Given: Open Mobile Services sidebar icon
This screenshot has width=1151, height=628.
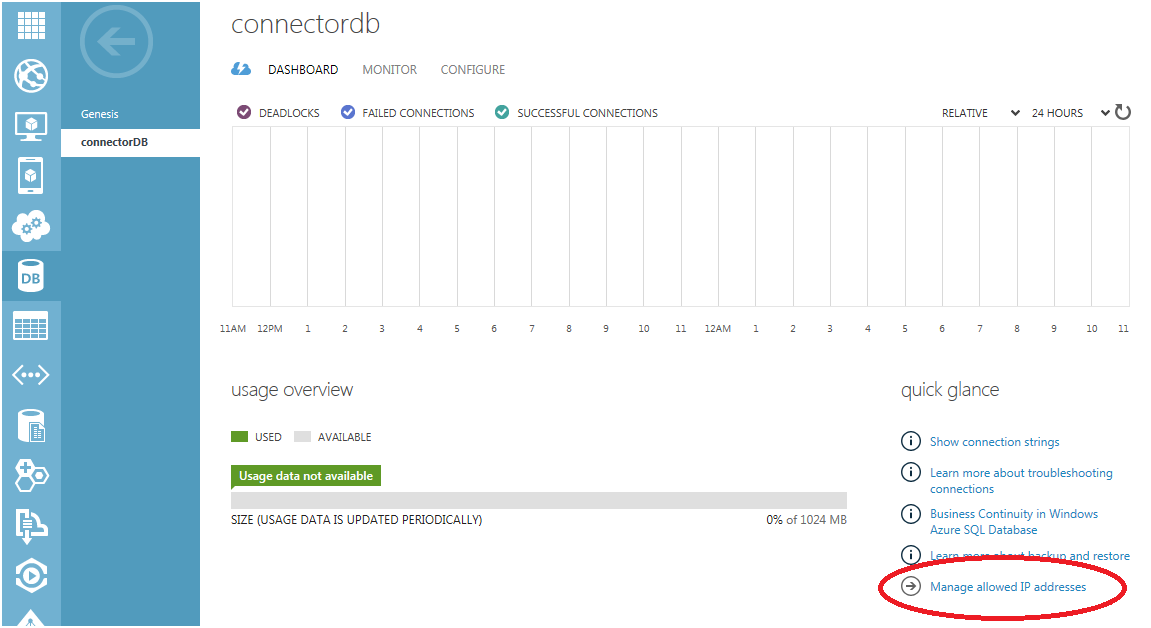Looking at the screenshot, I should pyautogui.click(x=30, y=176).
